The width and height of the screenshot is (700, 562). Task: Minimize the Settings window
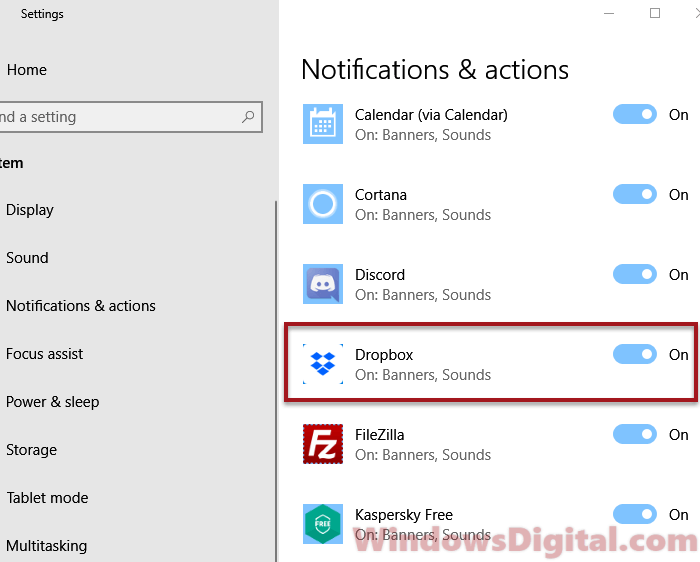[x=609, y=13]
